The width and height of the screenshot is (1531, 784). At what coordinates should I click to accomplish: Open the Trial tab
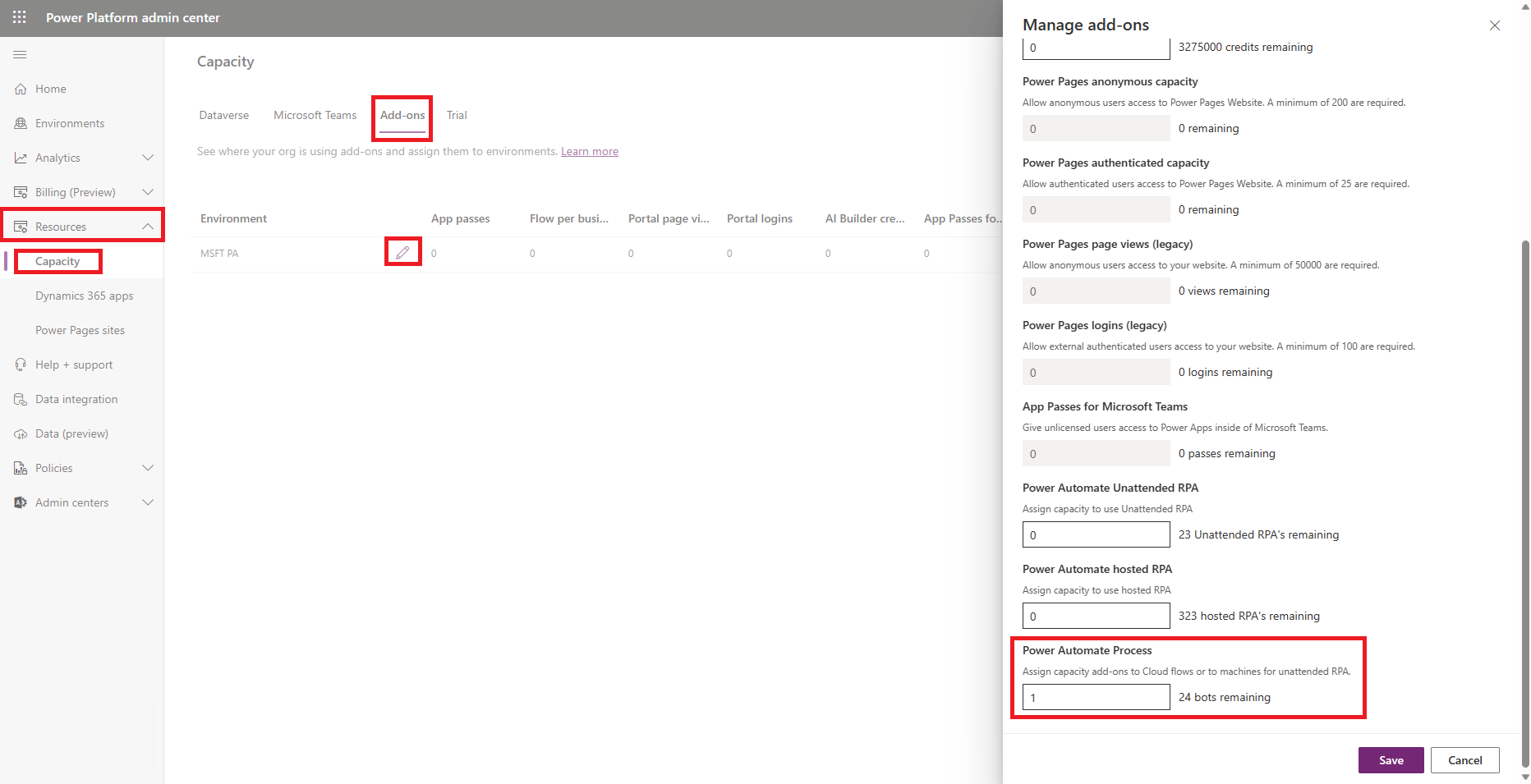coord(457,115)
